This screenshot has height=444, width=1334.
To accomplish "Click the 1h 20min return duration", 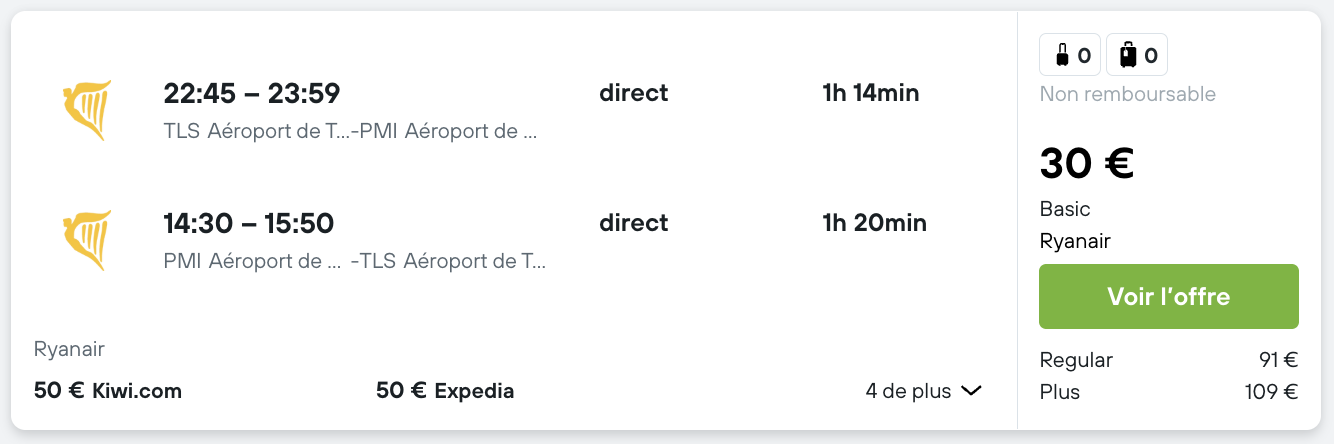I will (x=875, y=222).
